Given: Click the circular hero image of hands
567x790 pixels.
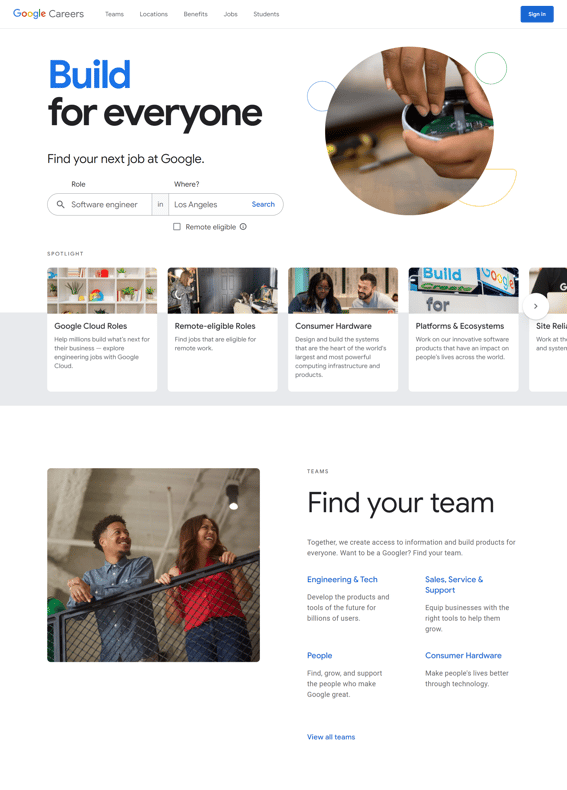Looking at the screenshot, I should pyautogui.click(x=410, y=131).
